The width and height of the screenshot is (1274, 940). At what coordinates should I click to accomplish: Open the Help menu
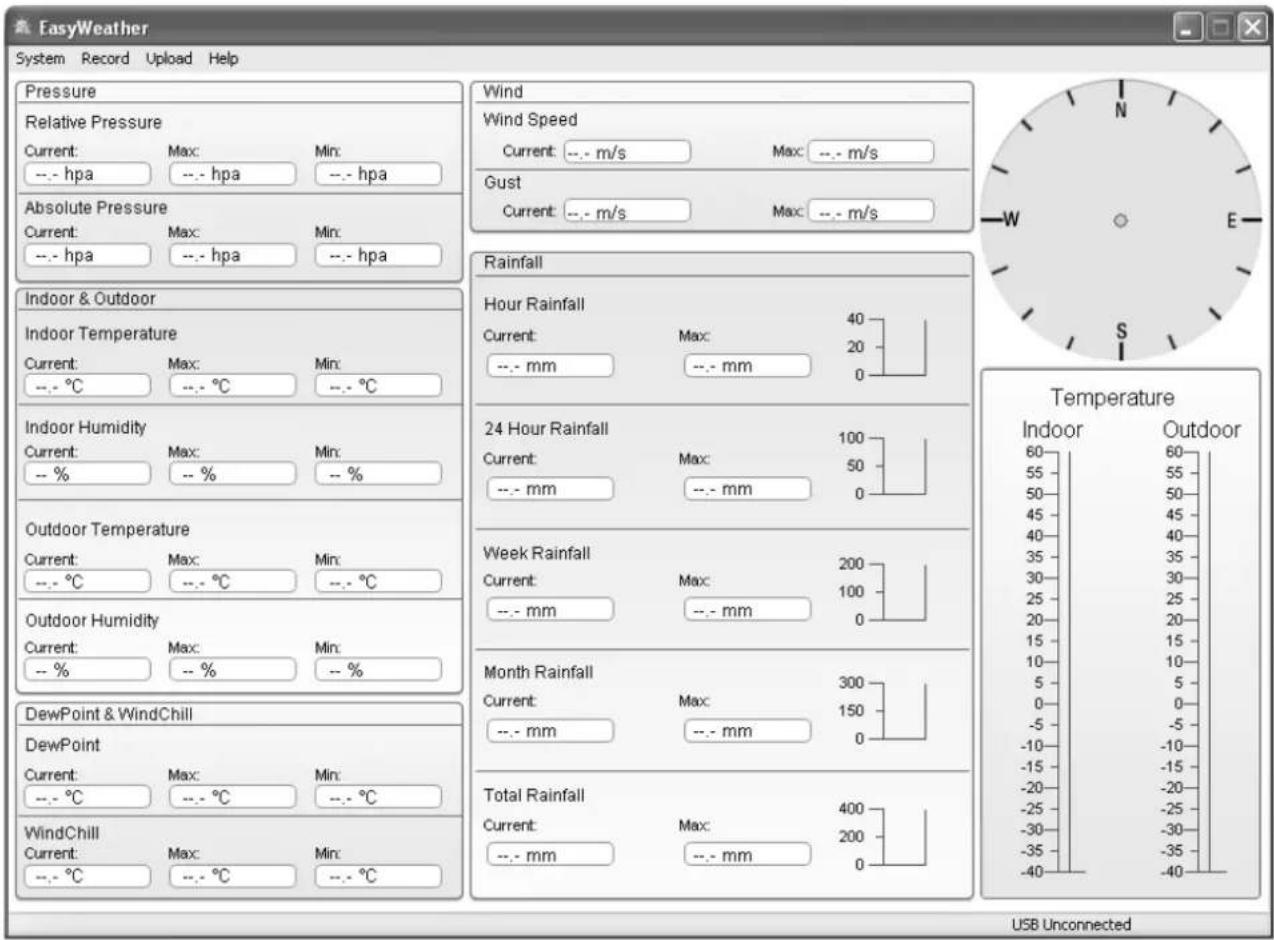(x=224, y=58)
